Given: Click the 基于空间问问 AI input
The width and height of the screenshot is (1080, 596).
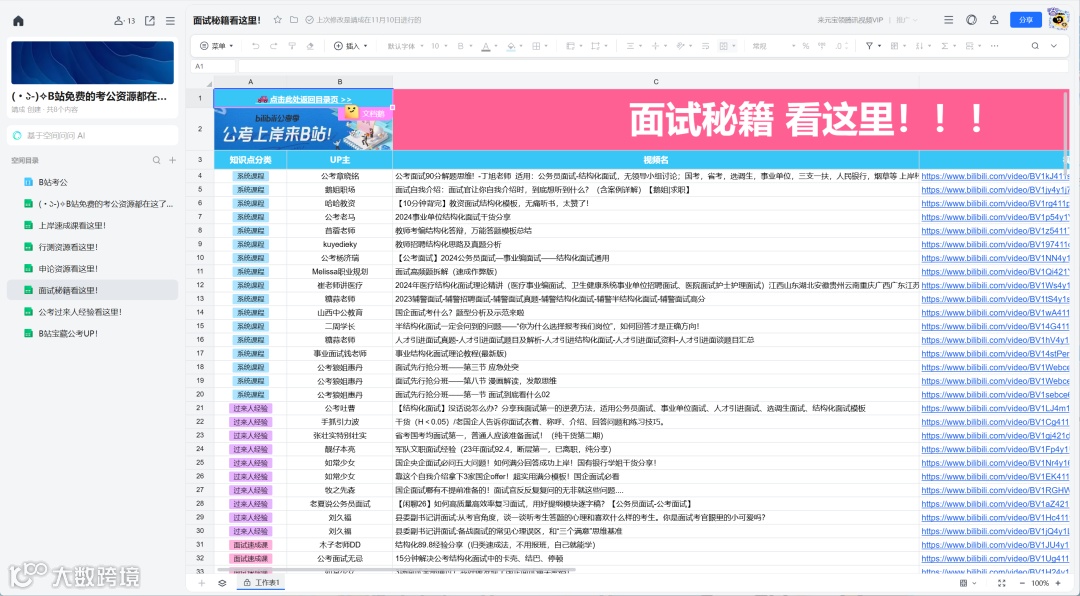Looking at the screenshot, I should (92, 136).
